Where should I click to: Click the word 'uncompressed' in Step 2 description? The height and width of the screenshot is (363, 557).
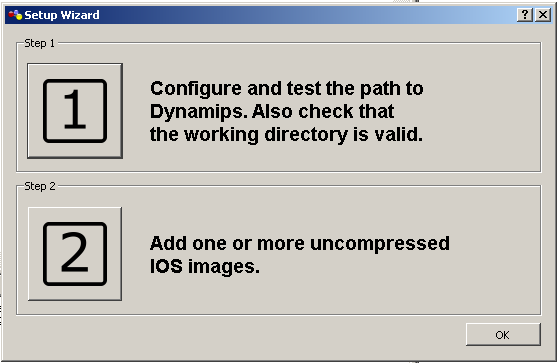(380, 244)
